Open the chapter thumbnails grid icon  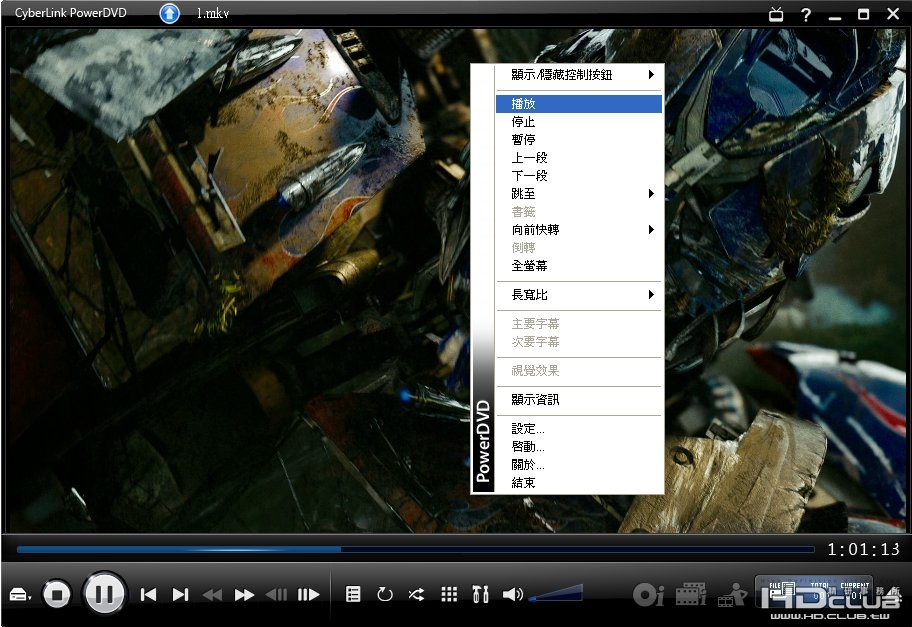tap(448, 594)
